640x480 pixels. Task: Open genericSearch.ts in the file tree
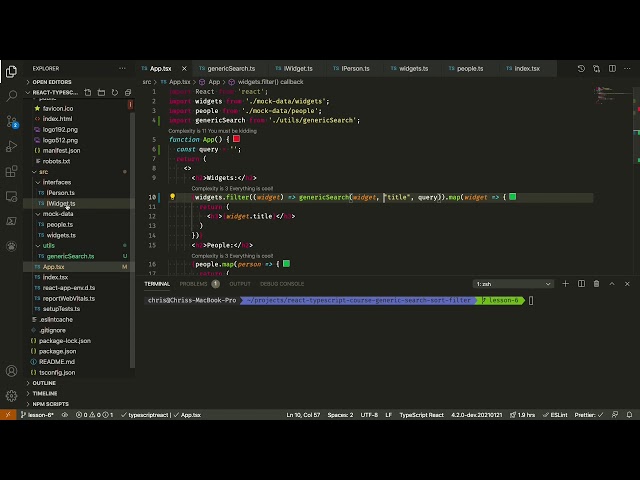point(70,256)
